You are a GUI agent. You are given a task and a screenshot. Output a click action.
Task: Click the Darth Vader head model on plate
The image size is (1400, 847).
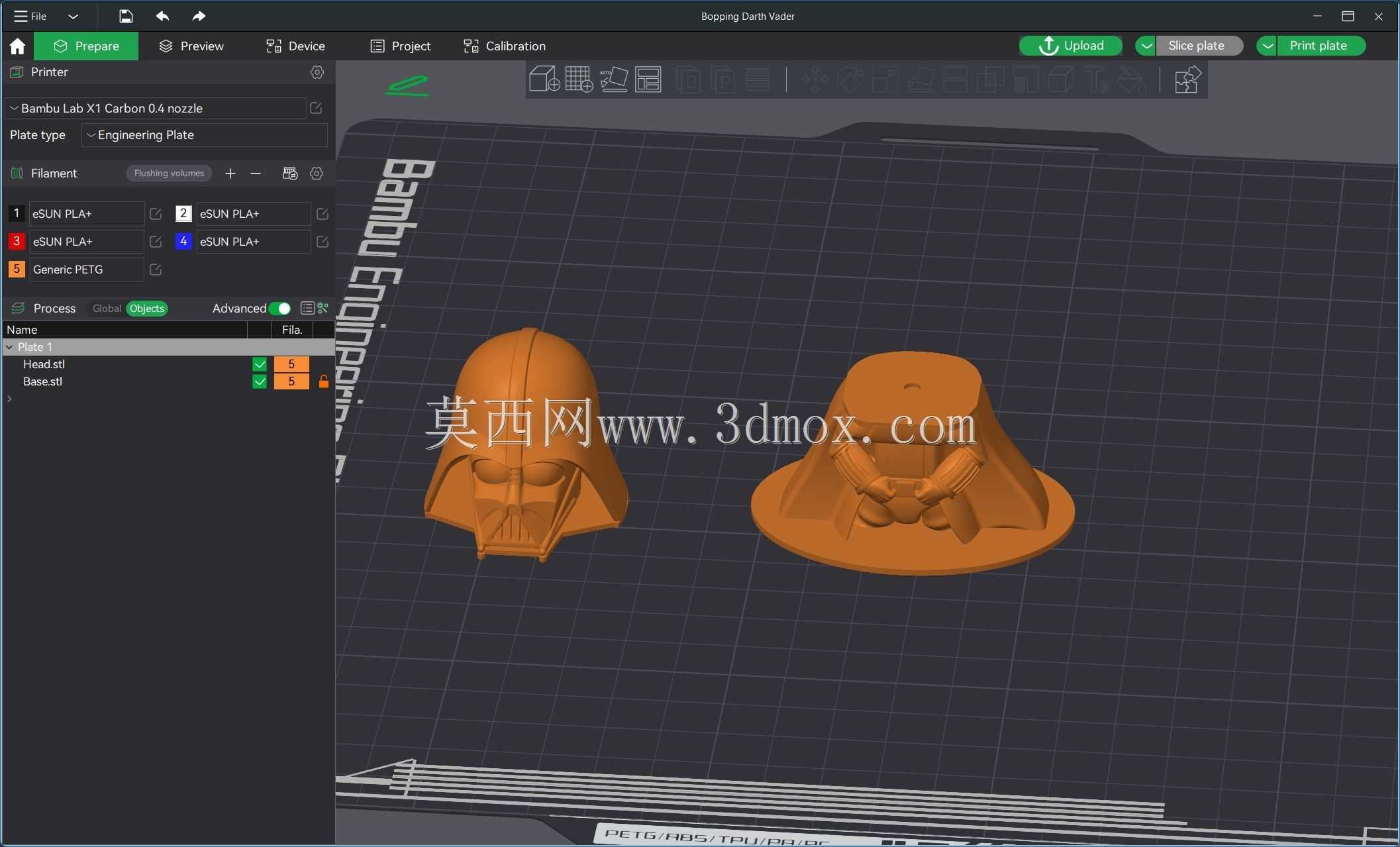point(525,444)
